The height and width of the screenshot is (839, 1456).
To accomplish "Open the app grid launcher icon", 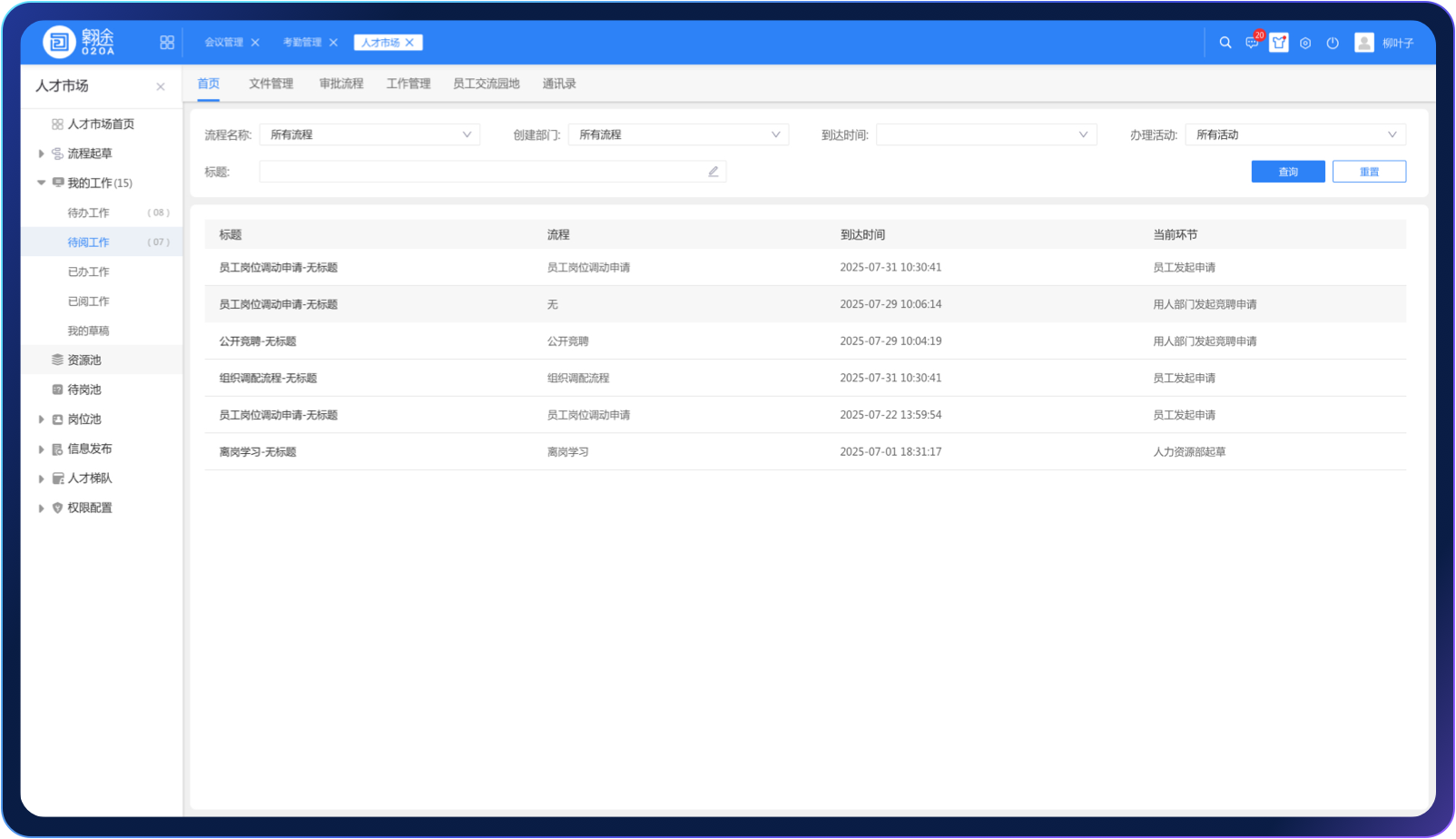I will pyautogui.click(x=167, y=43).
